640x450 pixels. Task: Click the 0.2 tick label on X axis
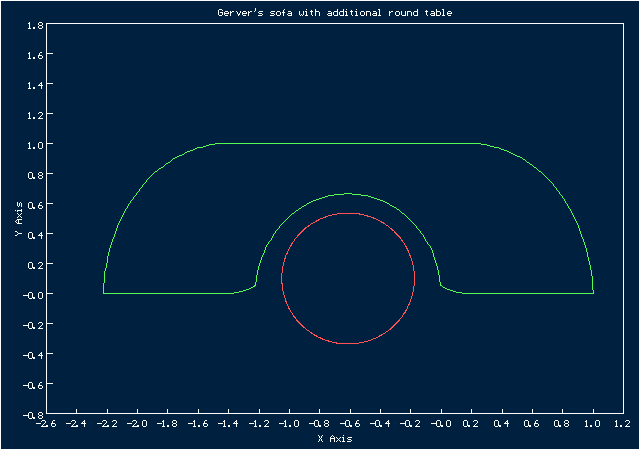pos(471,424)
